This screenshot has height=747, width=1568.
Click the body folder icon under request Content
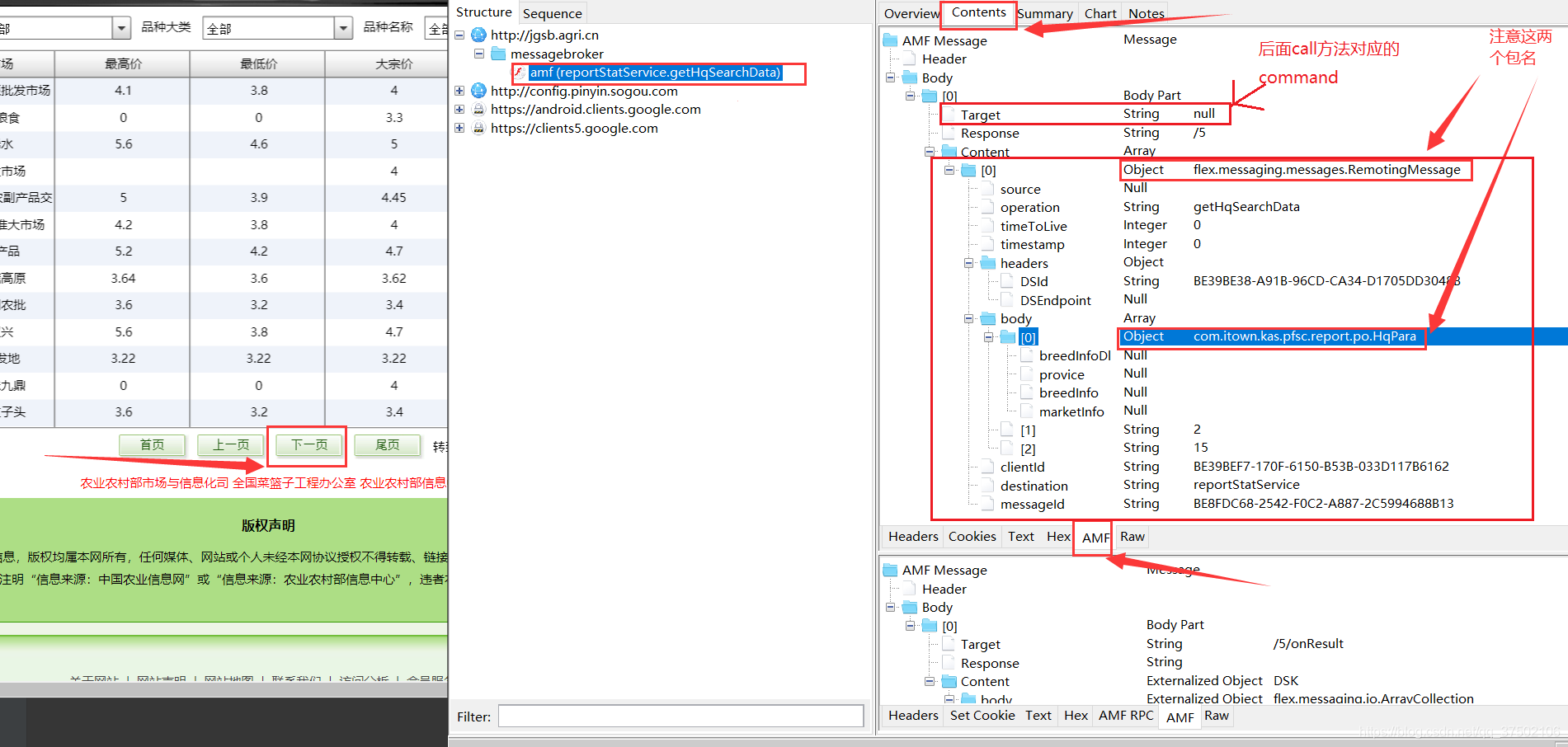point(988,318)
